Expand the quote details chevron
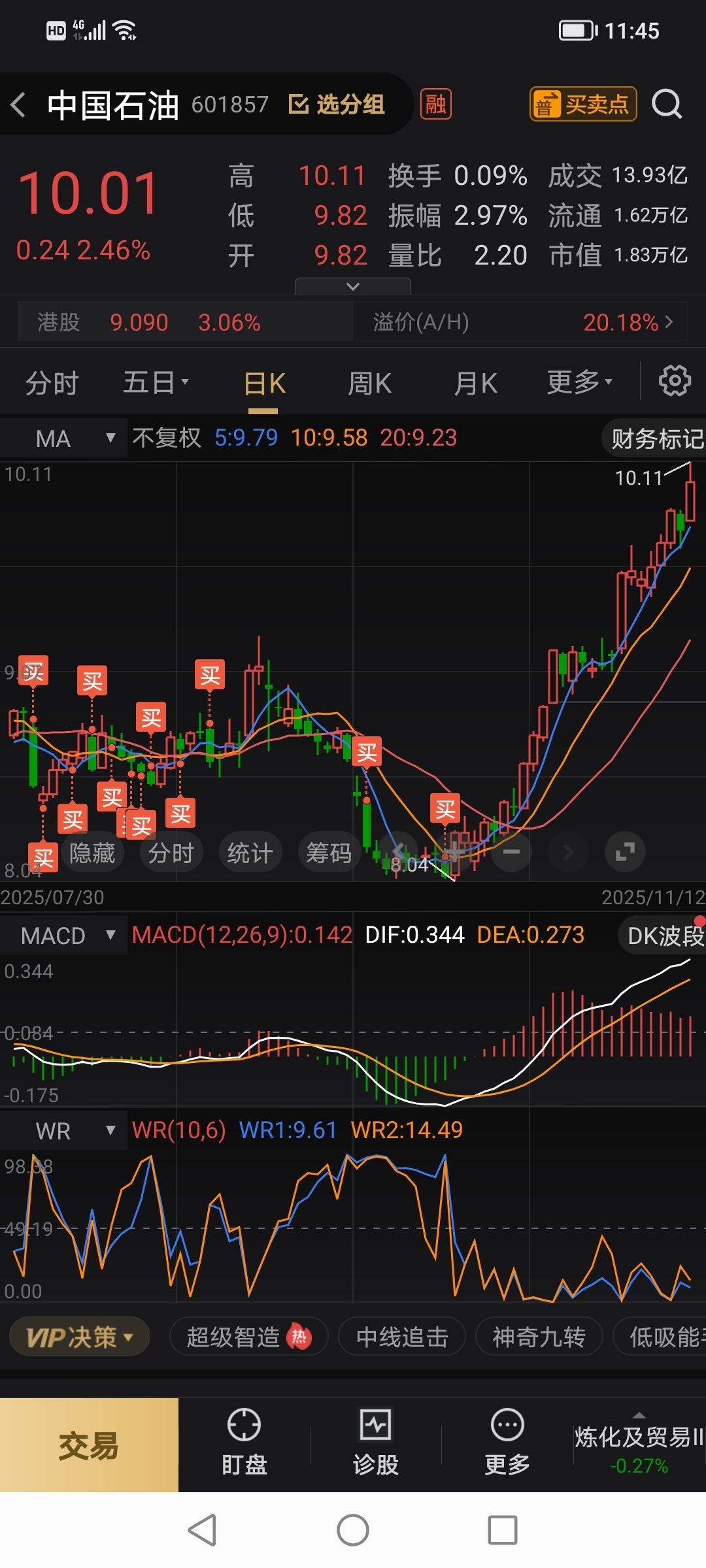This screenshot has height=1568, width=706. (x=353, y=286)
